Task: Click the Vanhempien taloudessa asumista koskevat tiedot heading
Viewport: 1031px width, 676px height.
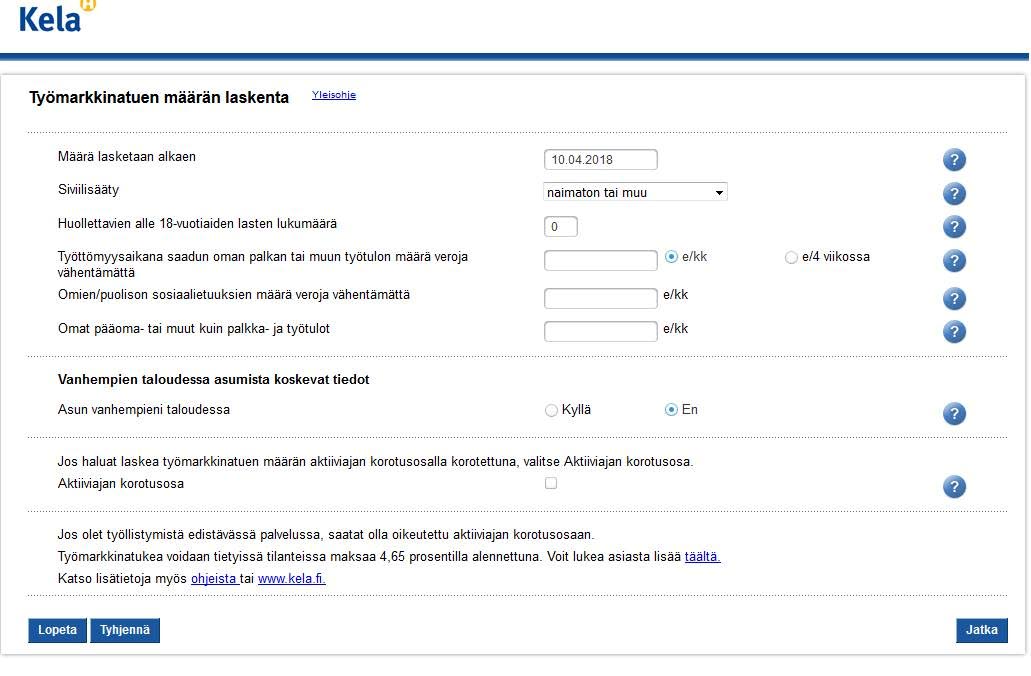Action: pos(214,379)
